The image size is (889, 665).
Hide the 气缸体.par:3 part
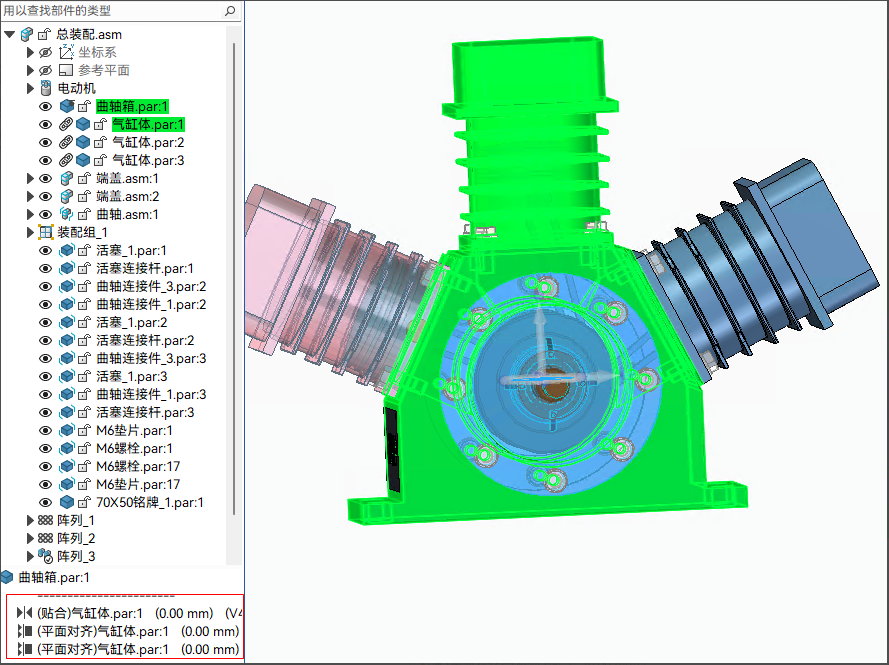(x=45, y=160)
